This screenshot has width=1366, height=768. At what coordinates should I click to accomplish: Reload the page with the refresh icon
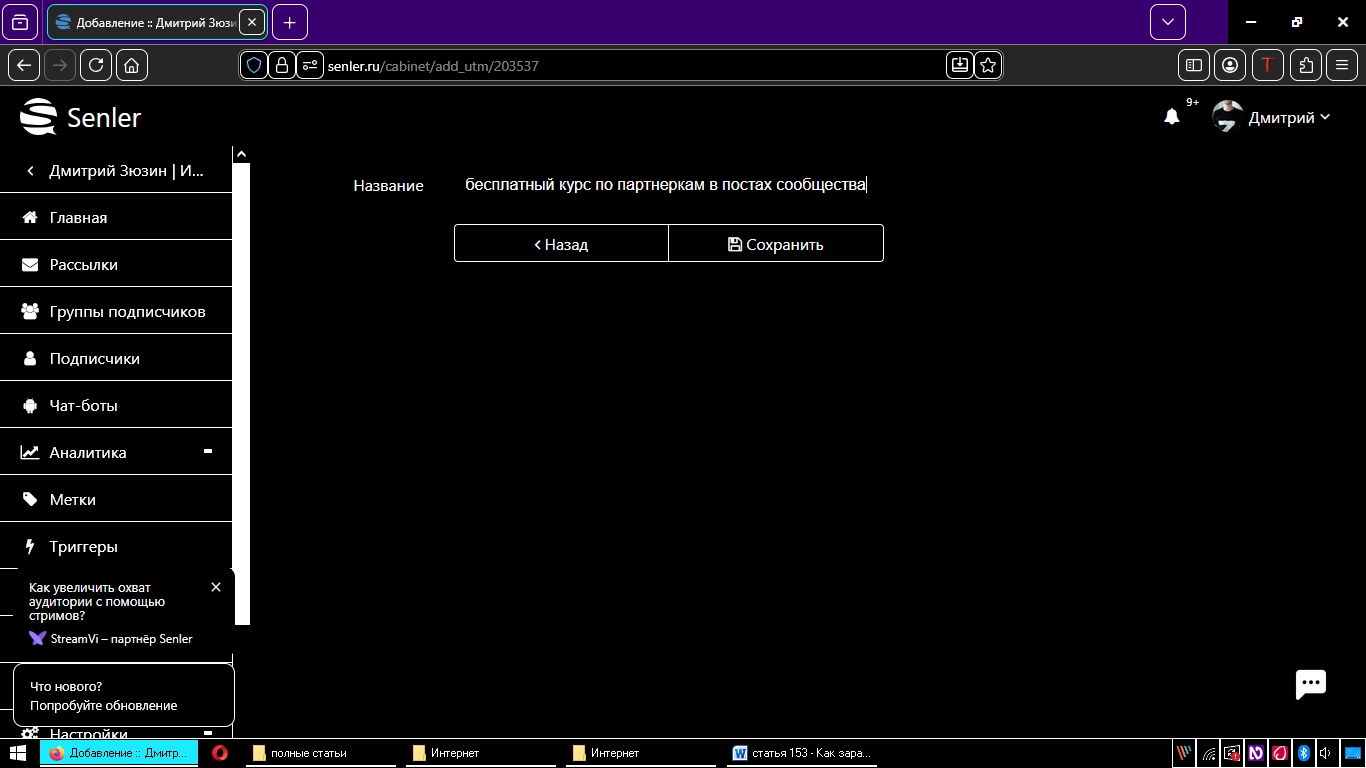[x=96, y=65]
